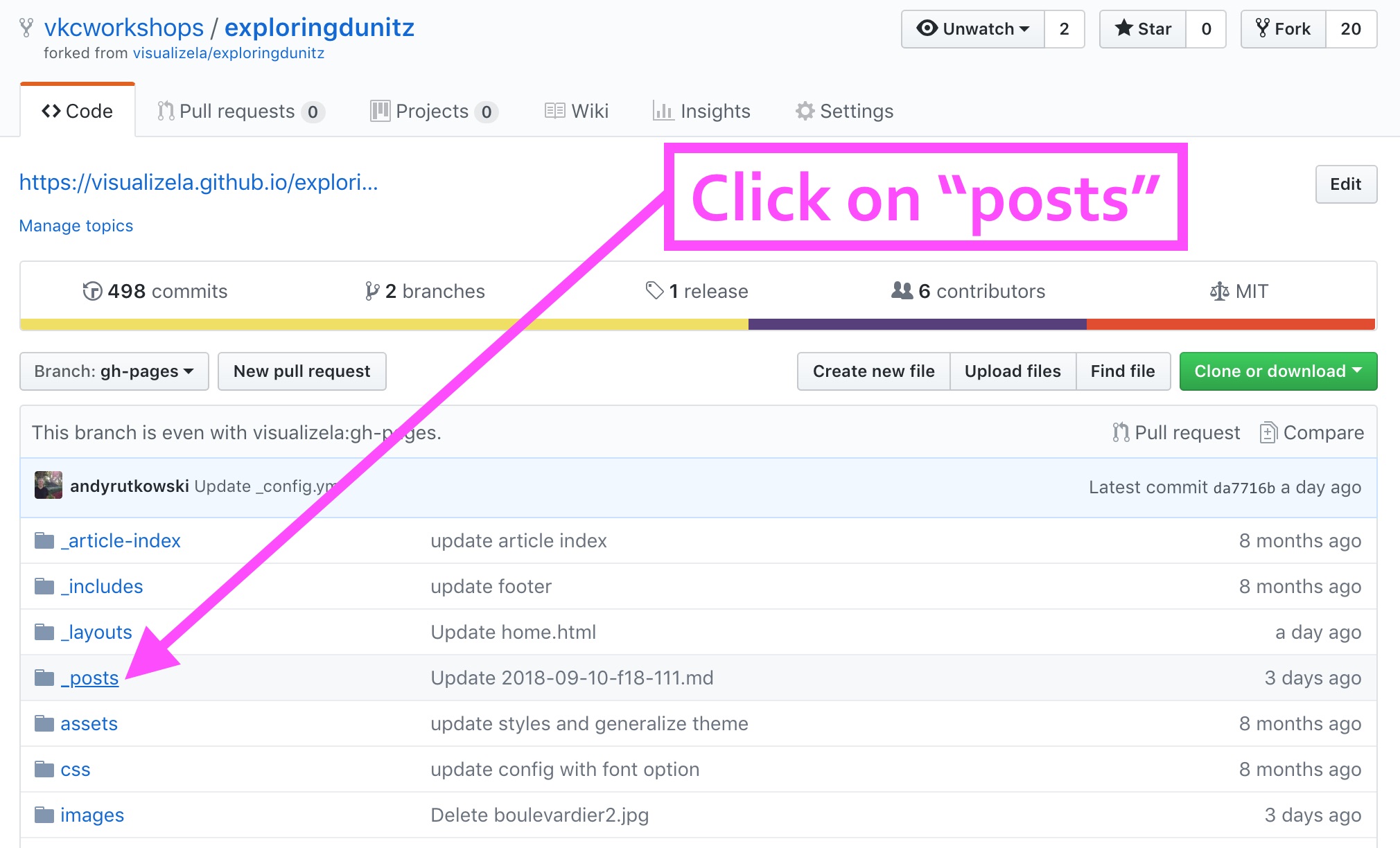Click the _posts folder icon
This screenshot has width=1400, height=848.
pos(44,678)
